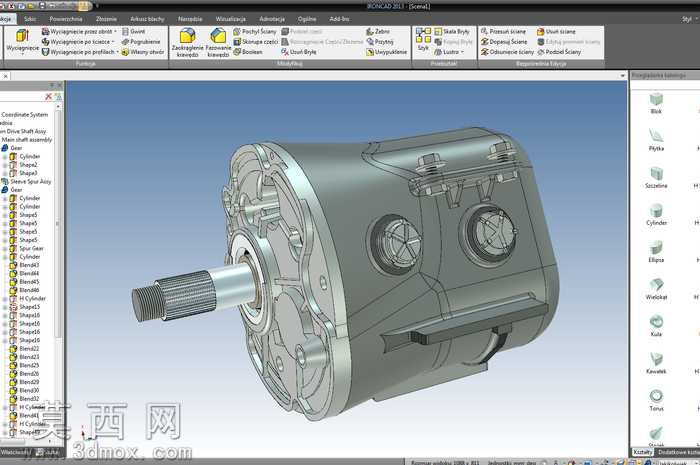Click the Dopasuj Ścianę tool
Screen dimensions: 700x465
point(504,42)
